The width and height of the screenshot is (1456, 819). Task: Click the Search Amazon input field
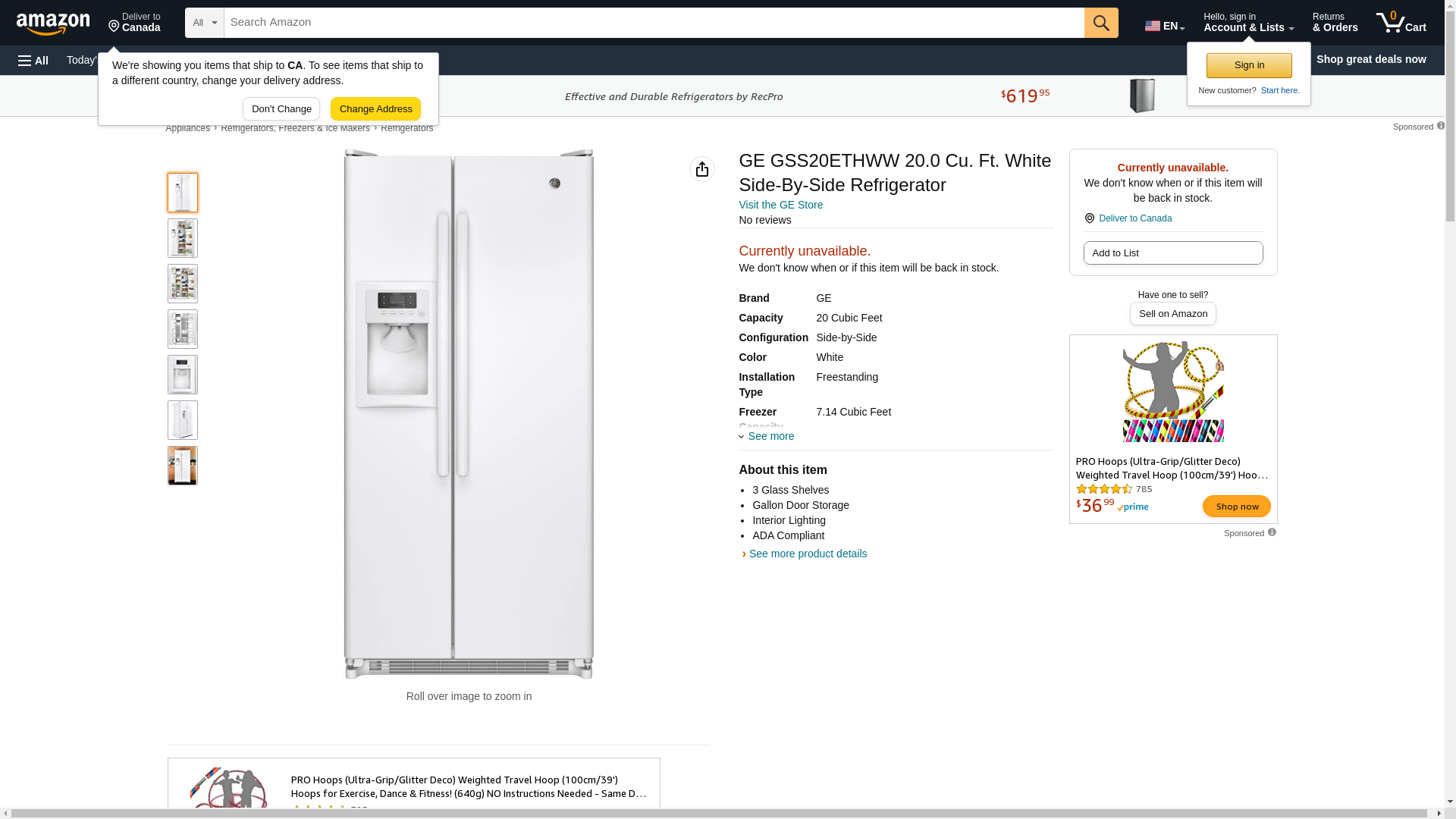pos(654,23)
